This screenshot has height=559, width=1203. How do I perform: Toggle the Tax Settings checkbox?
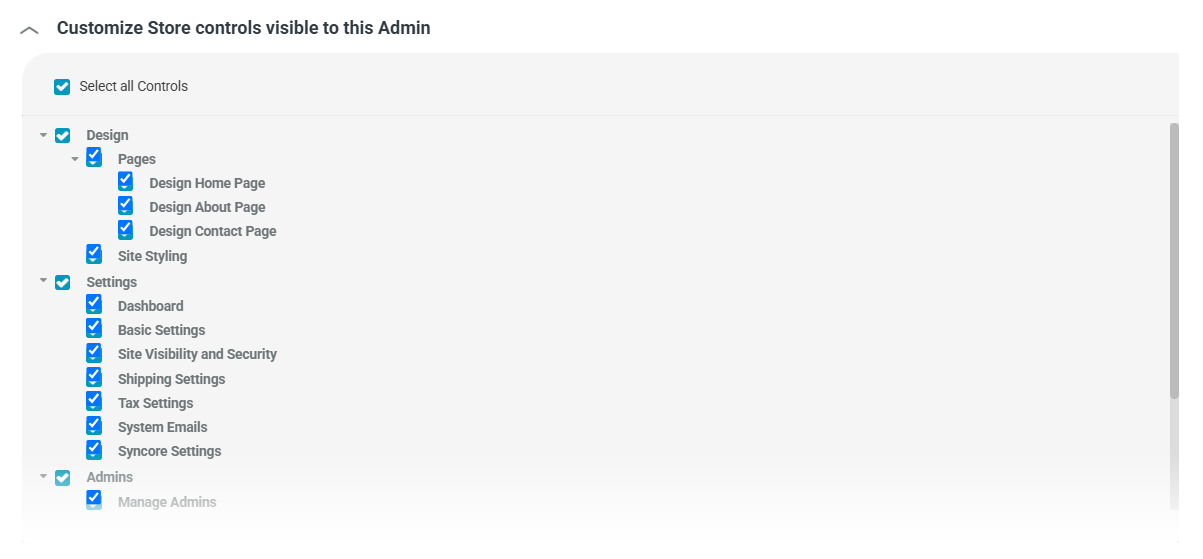[x=94, y=402]
